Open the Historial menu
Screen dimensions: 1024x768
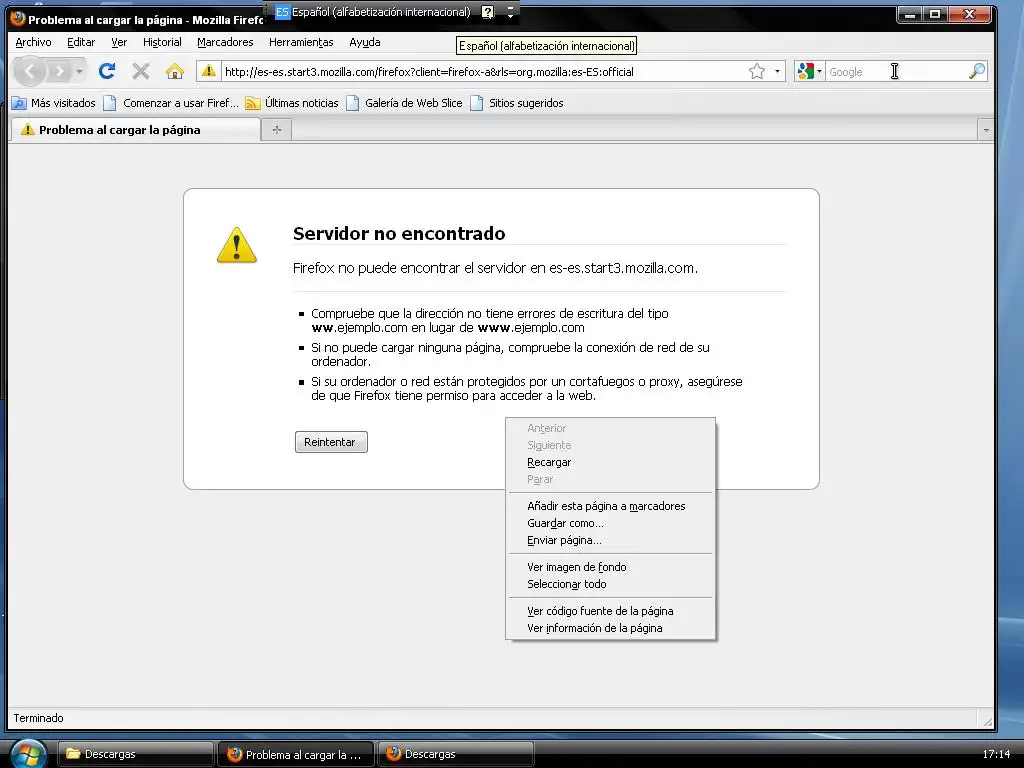162,42
